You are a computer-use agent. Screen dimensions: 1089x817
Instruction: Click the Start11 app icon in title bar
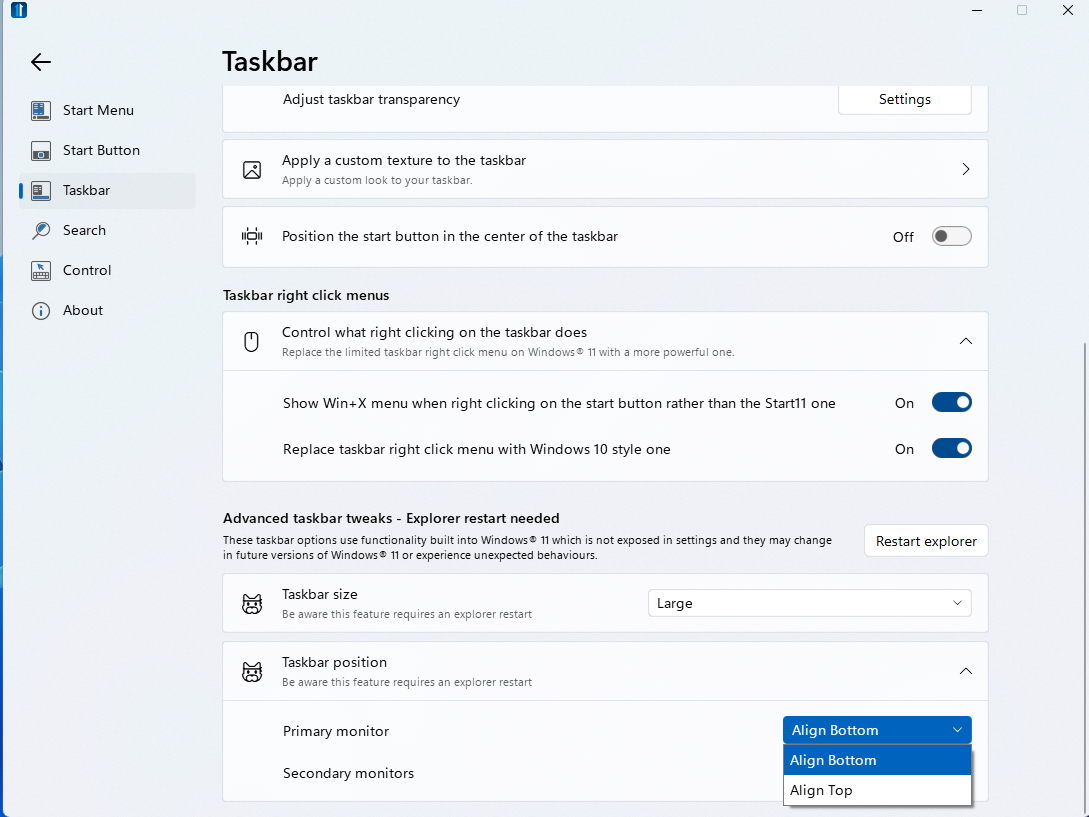coord(19,10)
